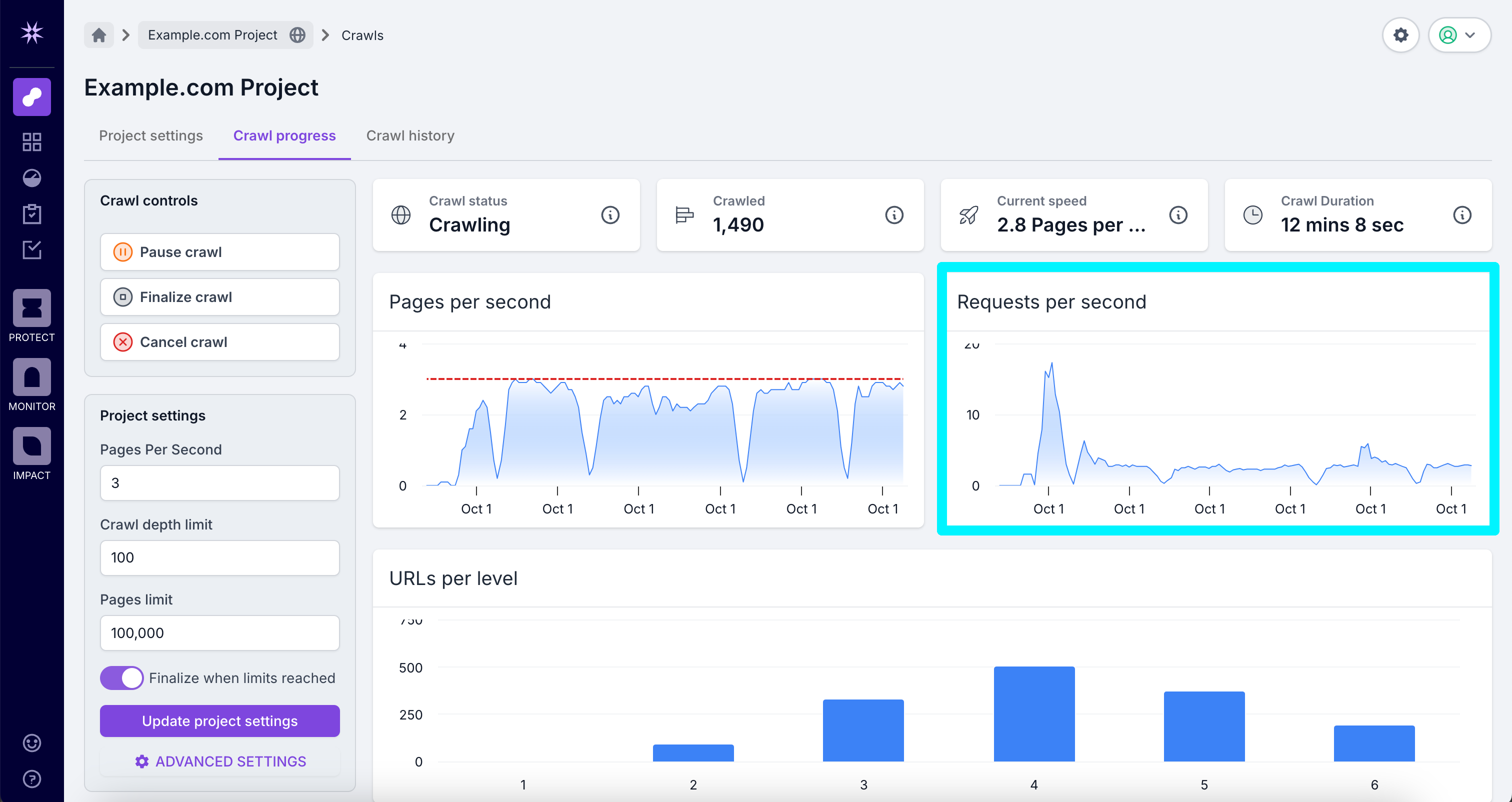Screen dimensions: 1512x802
Task: Show info for the Crawl status card
Action: coord(610,215)
